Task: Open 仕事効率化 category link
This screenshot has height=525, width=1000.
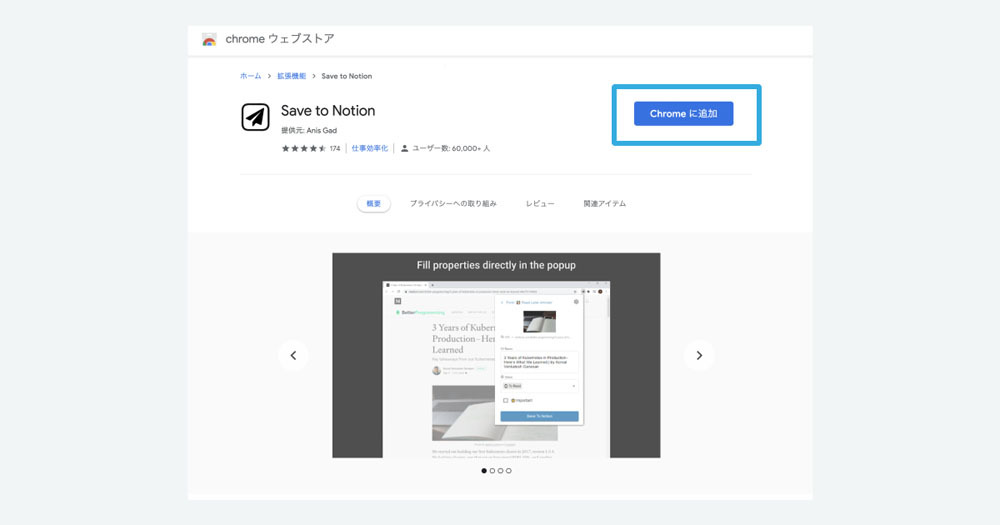Action: click(x=370, y=149)
